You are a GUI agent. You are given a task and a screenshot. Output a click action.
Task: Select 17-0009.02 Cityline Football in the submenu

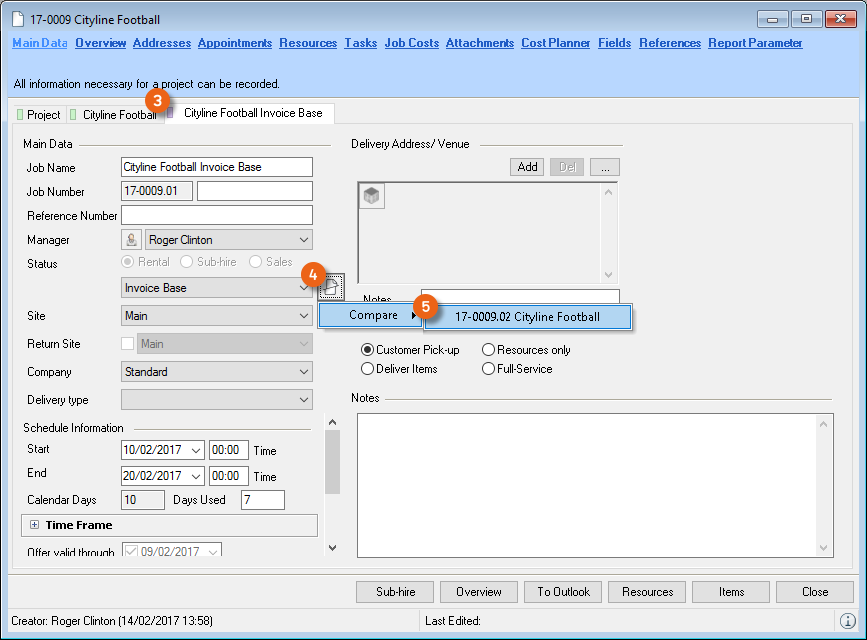coord(527,317)
